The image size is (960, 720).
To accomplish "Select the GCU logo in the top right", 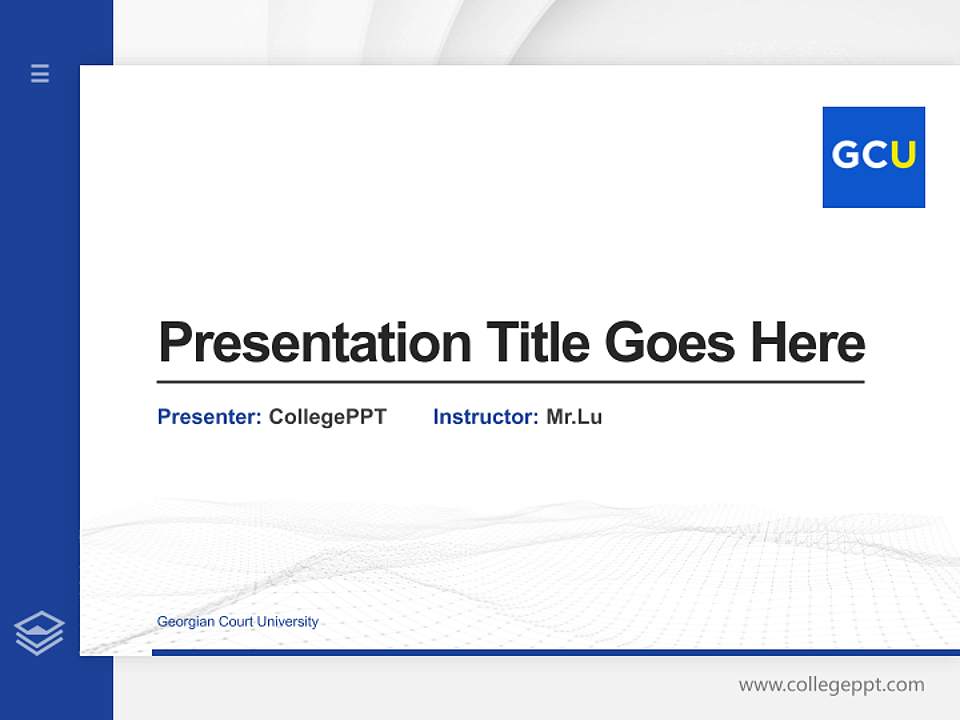I will 873,156.
